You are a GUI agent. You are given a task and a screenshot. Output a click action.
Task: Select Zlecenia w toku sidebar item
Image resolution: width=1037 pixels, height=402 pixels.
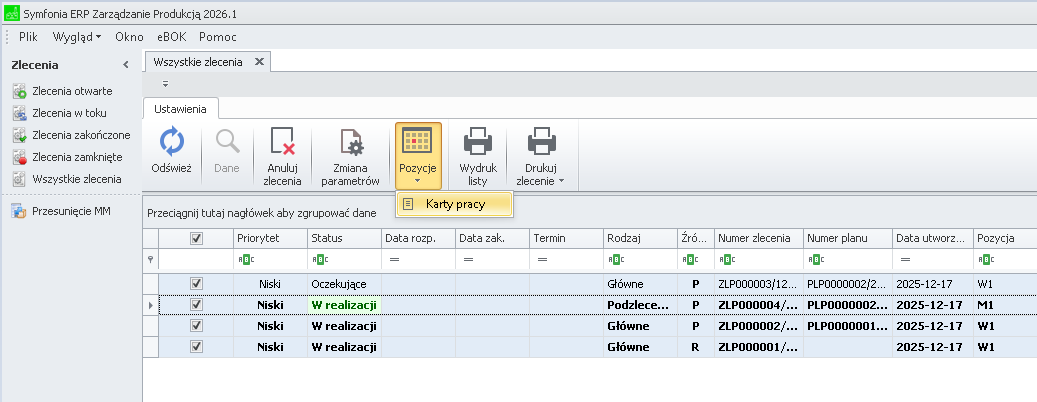68,113
